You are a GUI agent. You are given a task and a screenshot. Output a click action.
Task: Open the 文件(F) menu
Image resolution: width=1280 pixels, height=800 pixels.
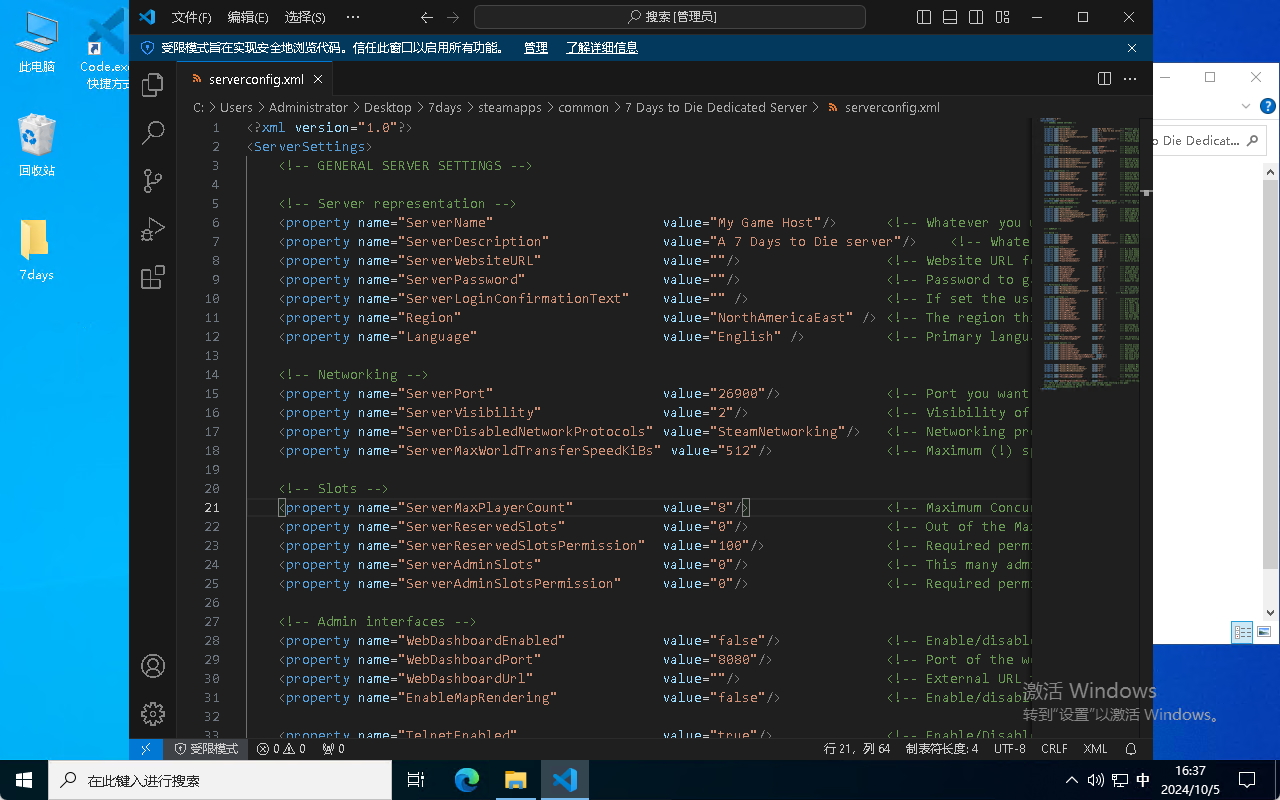[x=191, y=17]
